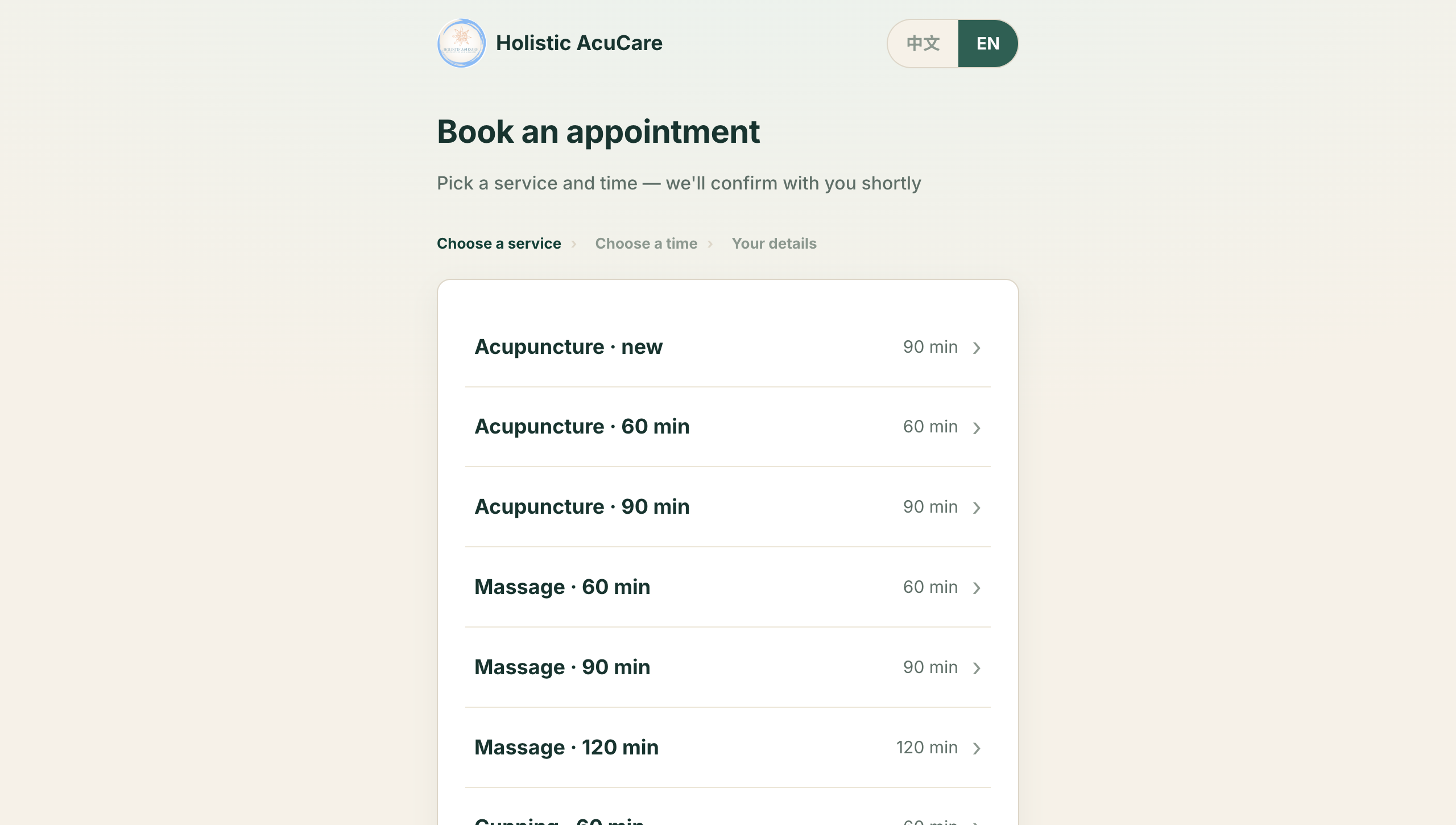Select the Acupuncture · new service
1456x825 pixels.
tap(728, 347)
